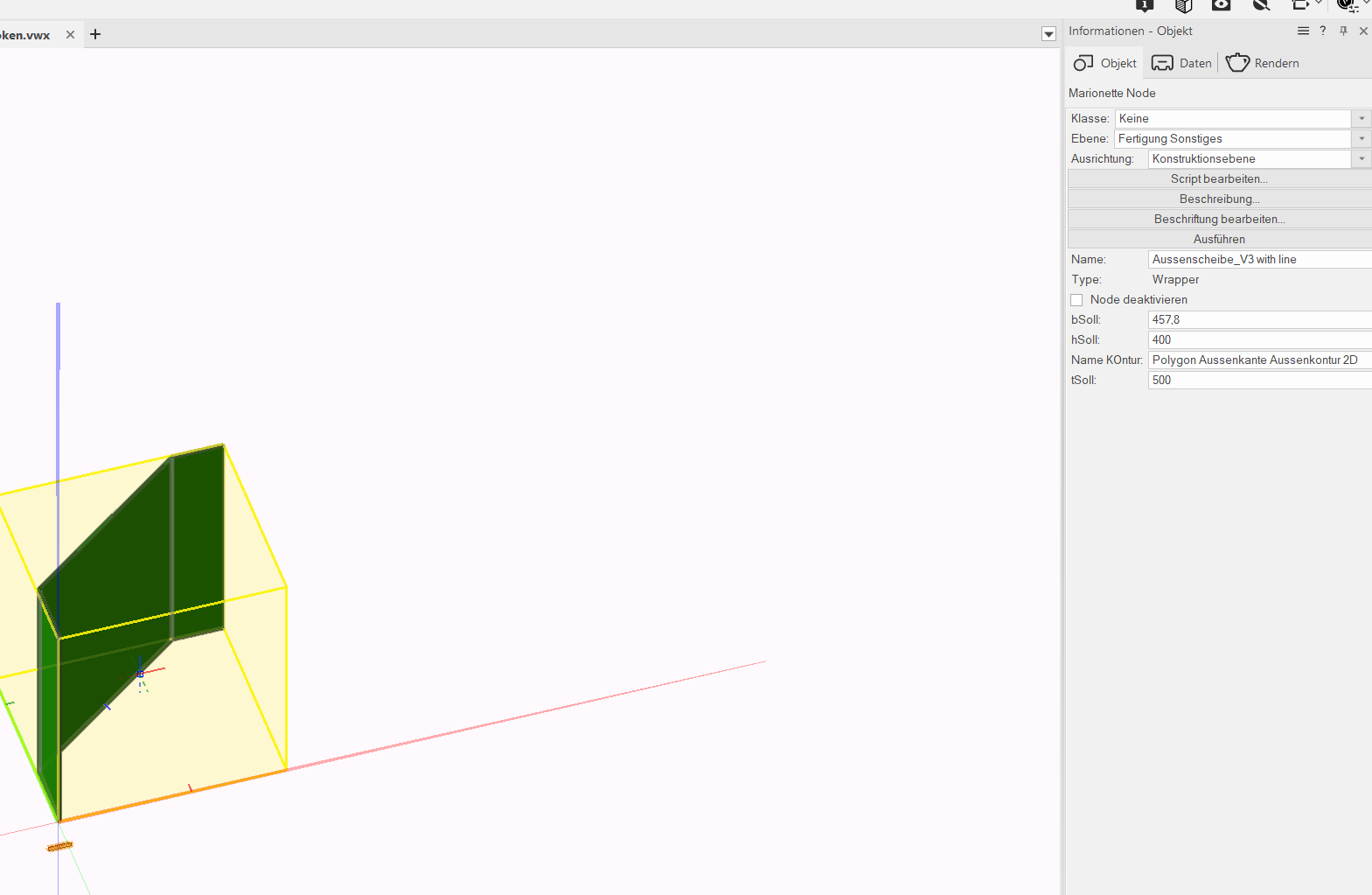The height and width of the screenshot is (895, 1372).
Task: Click the Beschriftung bearbeiten button
Action: [1219, 220]
